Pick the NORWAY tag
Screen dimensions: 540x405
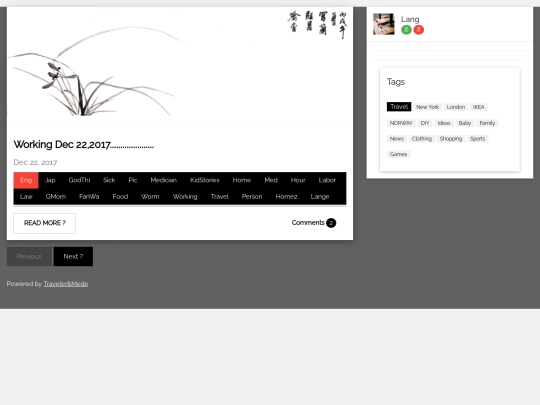click(x=401, y=123)
